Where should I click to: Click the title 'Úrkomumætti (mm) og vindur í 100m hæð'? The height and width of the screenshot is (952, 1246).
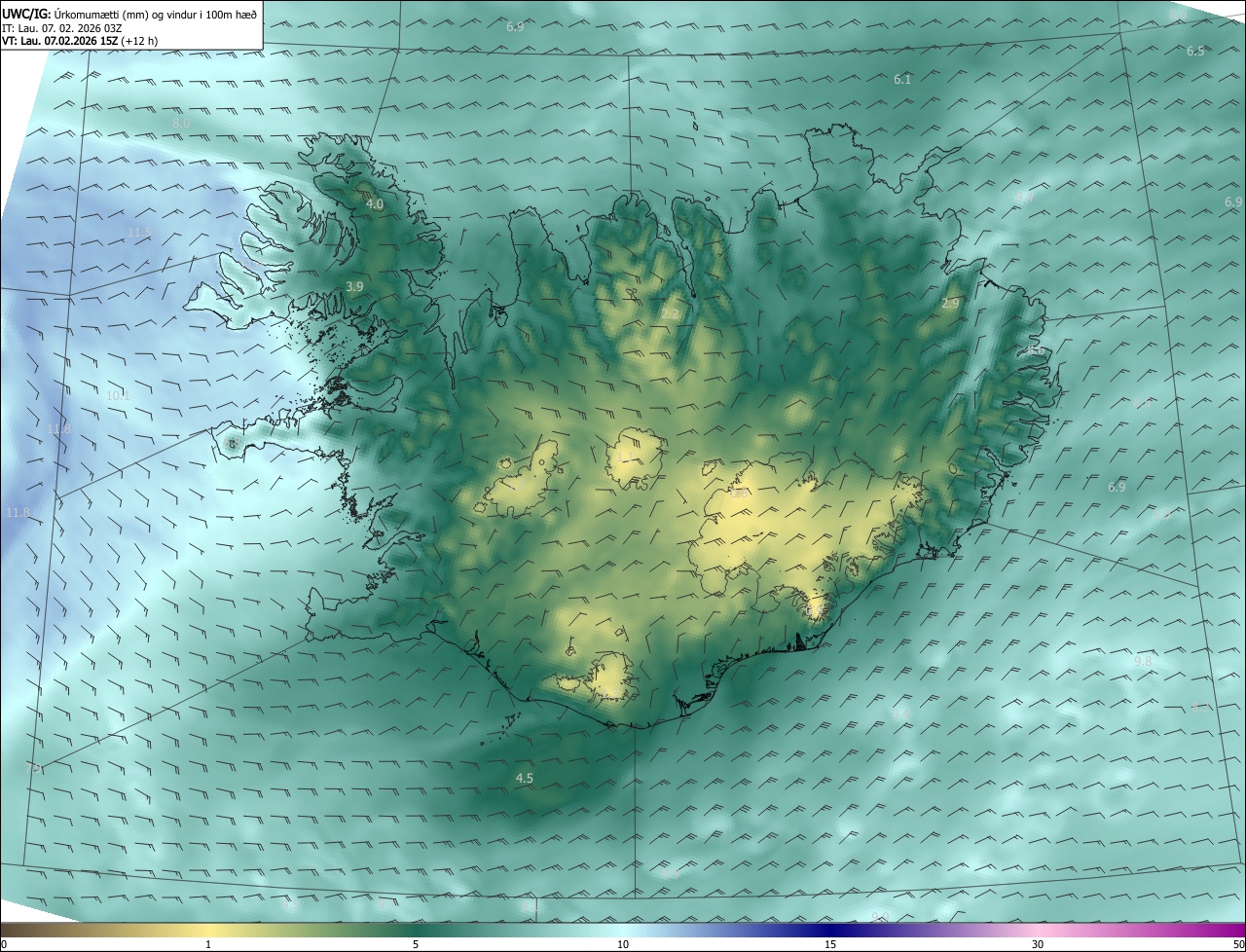[156, 14]
